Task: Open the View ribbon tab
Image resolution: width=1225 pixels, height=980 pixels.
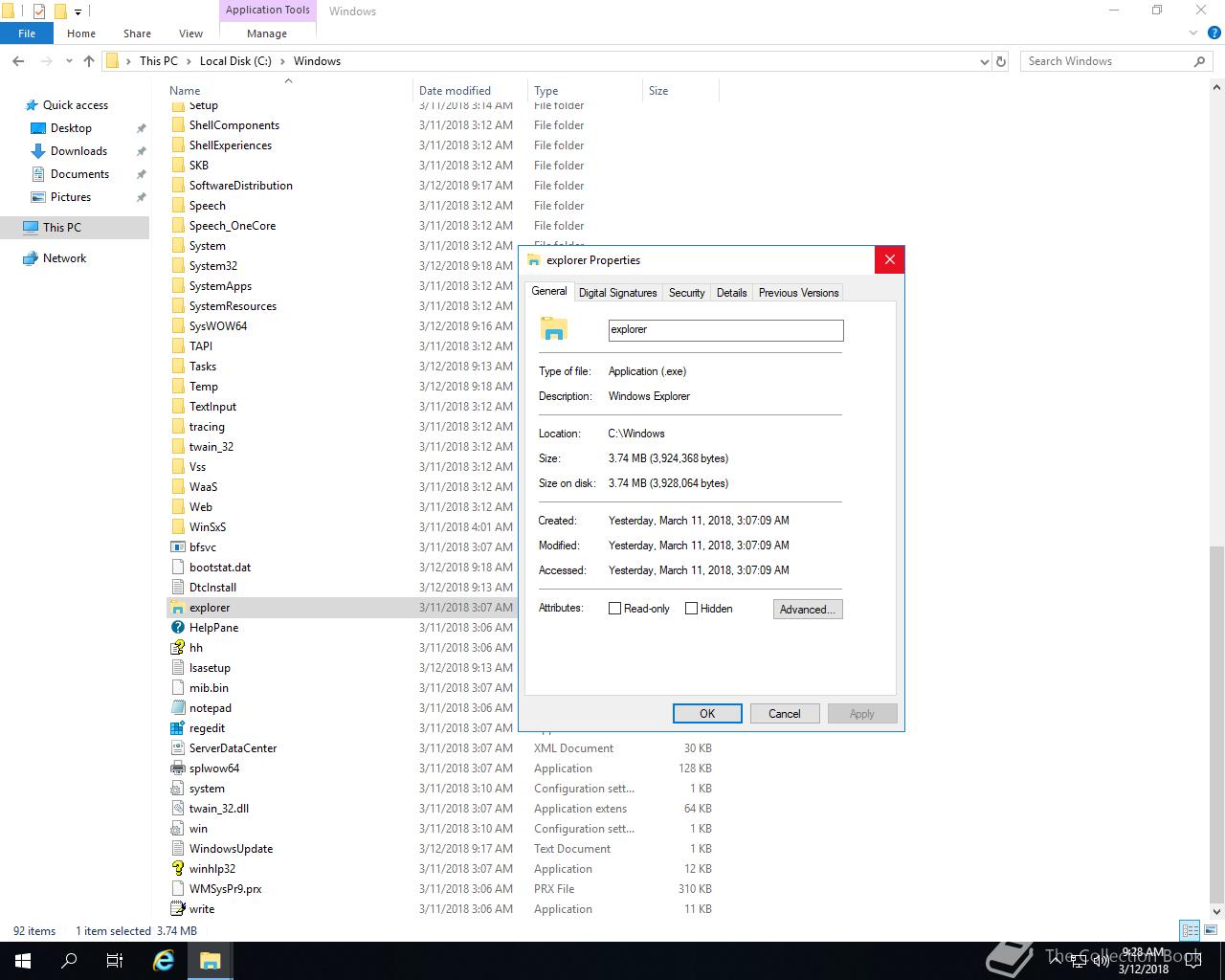Action: (x=190, y=33)
